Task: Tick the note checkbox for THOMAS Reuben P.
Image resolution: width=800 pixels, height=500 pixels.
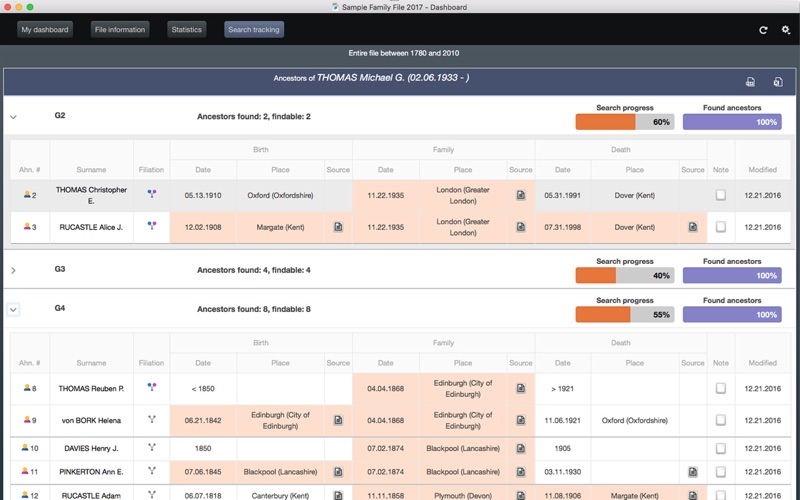Action: pyautogui.click(x=721, y=388)
